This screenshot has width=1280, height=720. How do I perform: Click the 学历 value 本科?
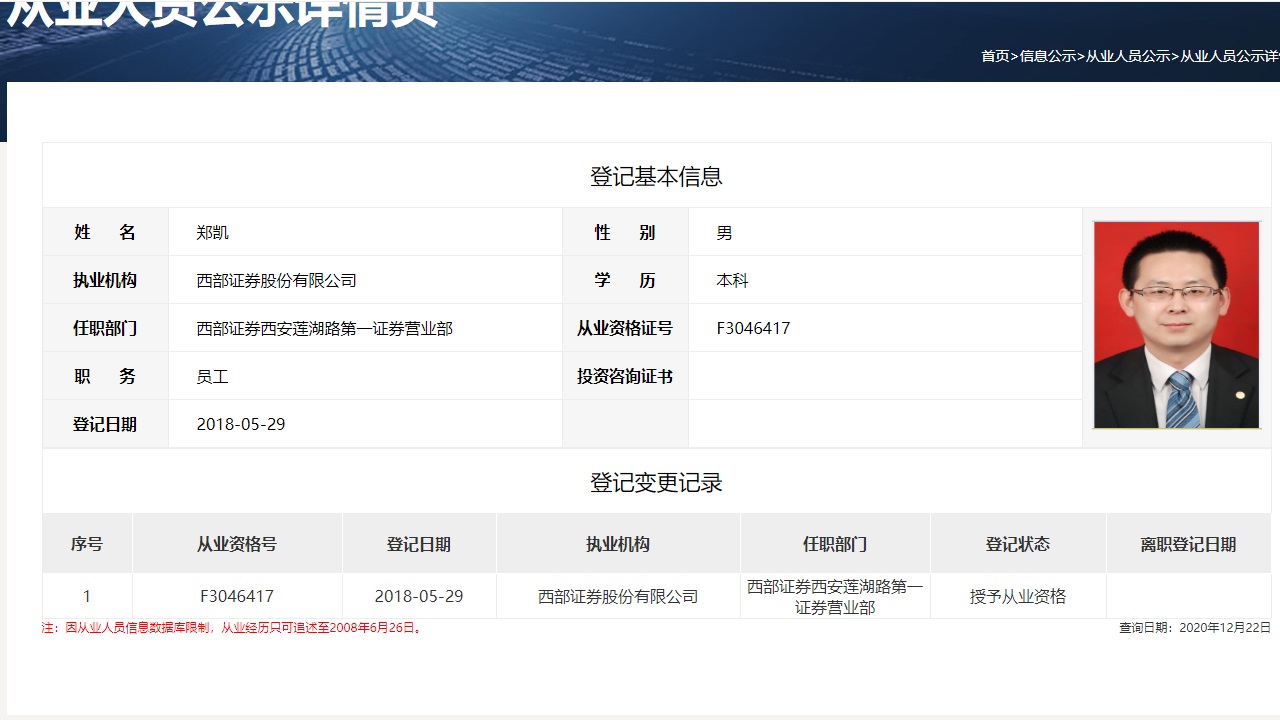[x=732, y=281]
